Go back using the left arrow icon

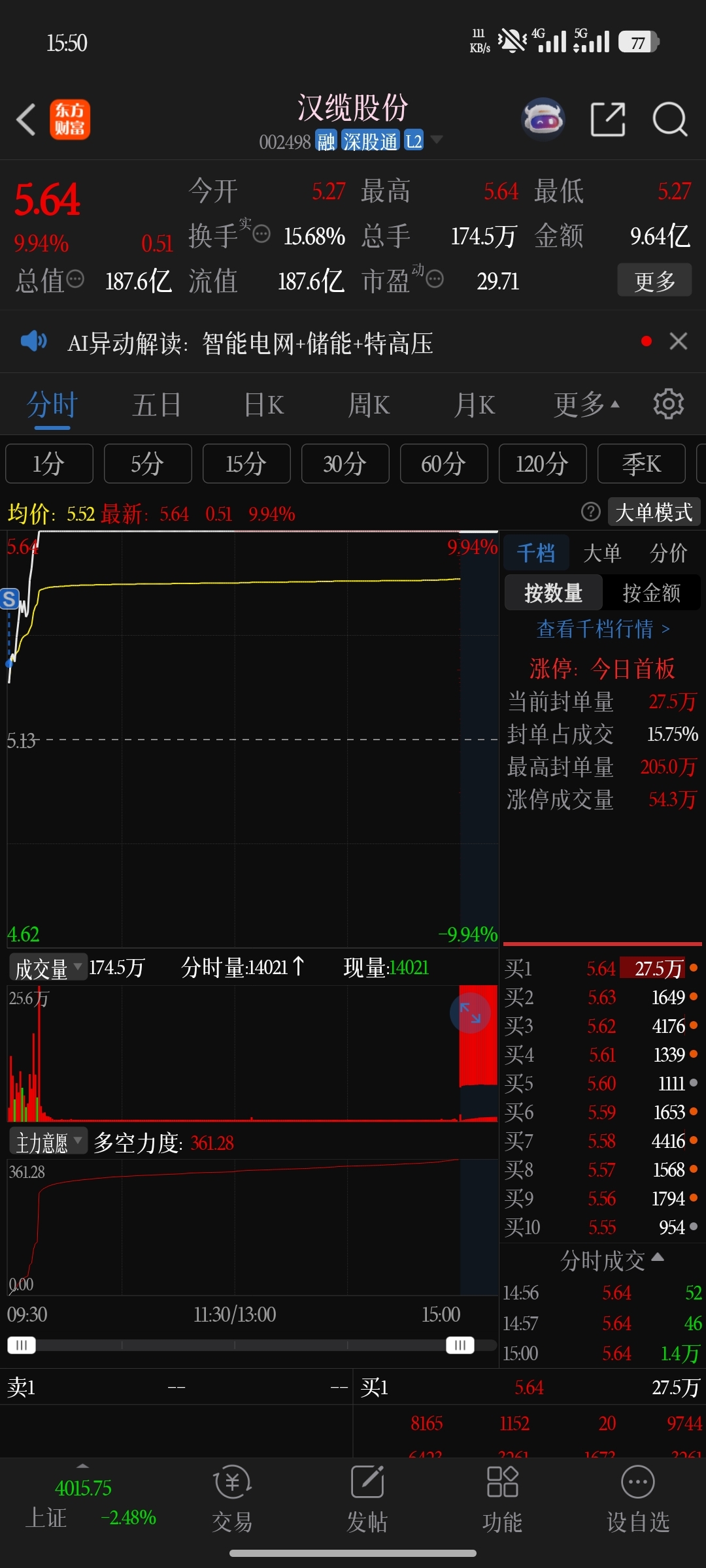tap(26, 120)
